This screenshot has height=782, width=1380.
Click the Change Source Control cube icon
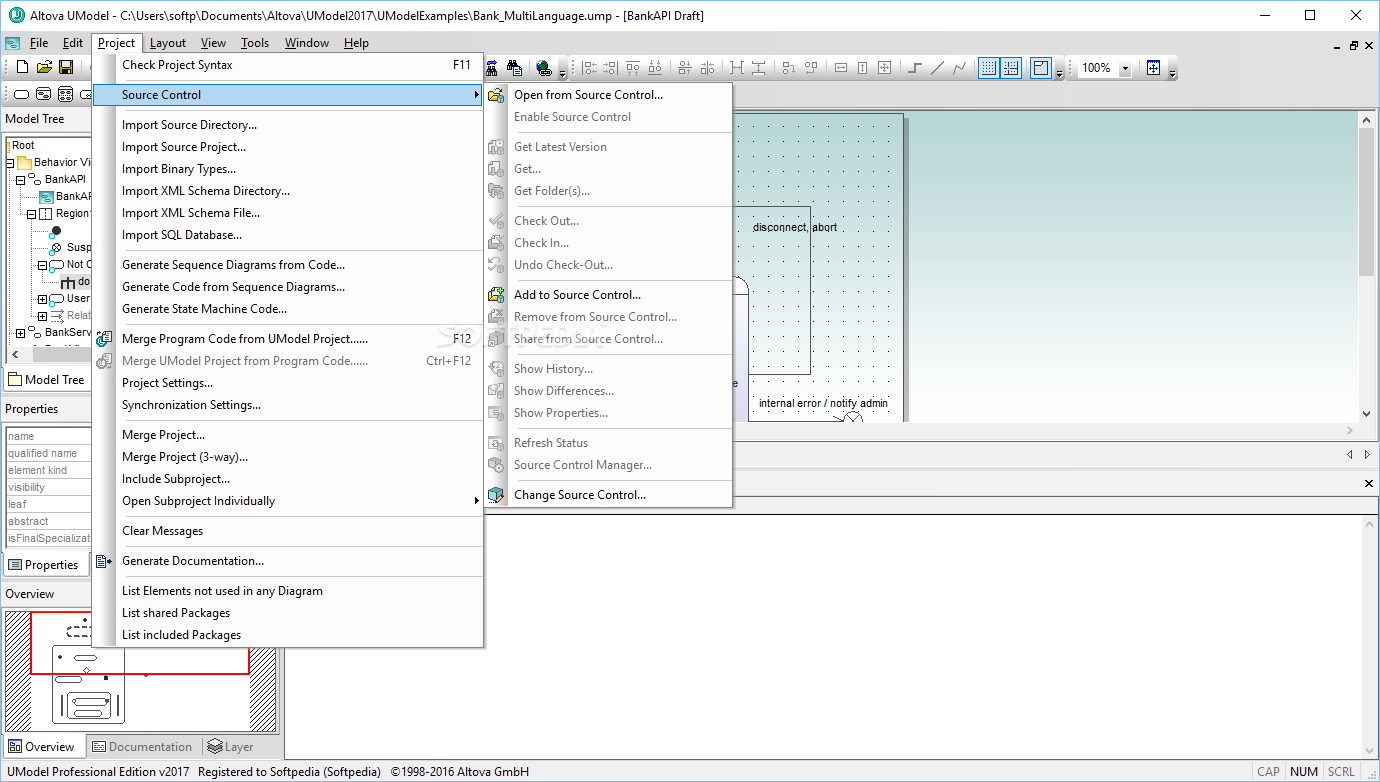coord(496,495)
